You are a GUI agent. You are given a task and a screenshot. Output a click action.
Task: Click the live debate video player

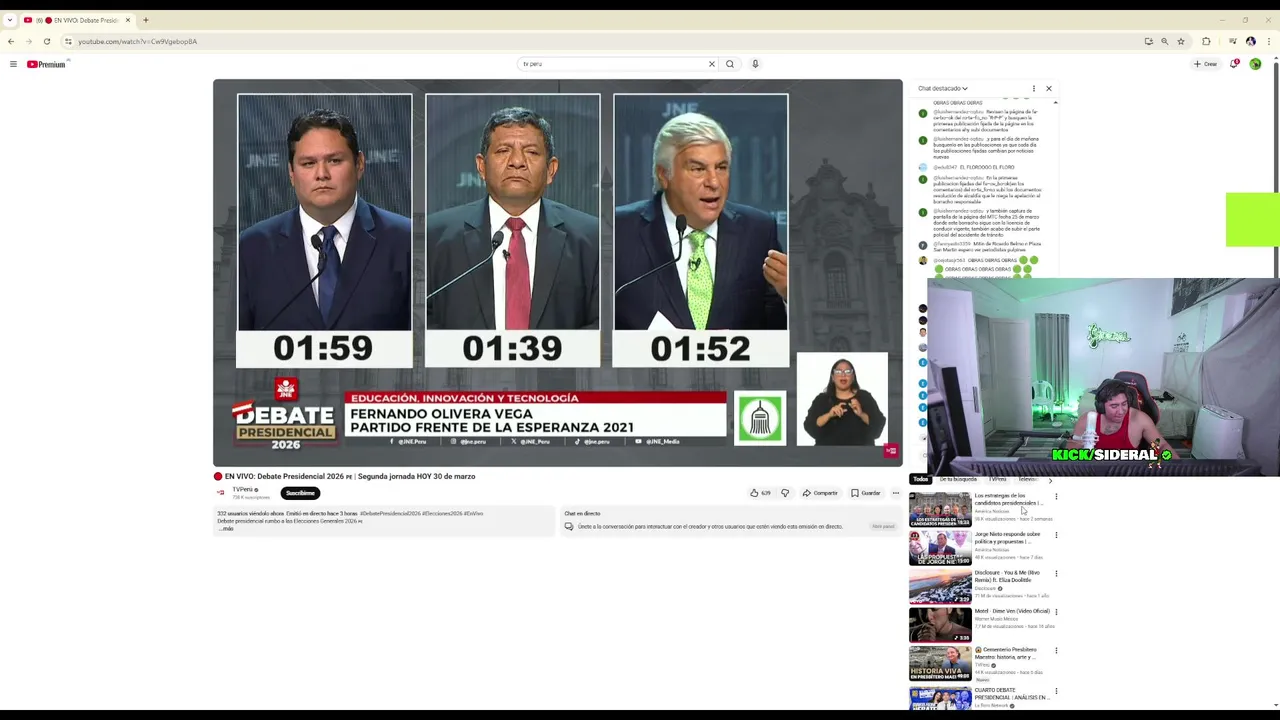(x=558, y=272)
